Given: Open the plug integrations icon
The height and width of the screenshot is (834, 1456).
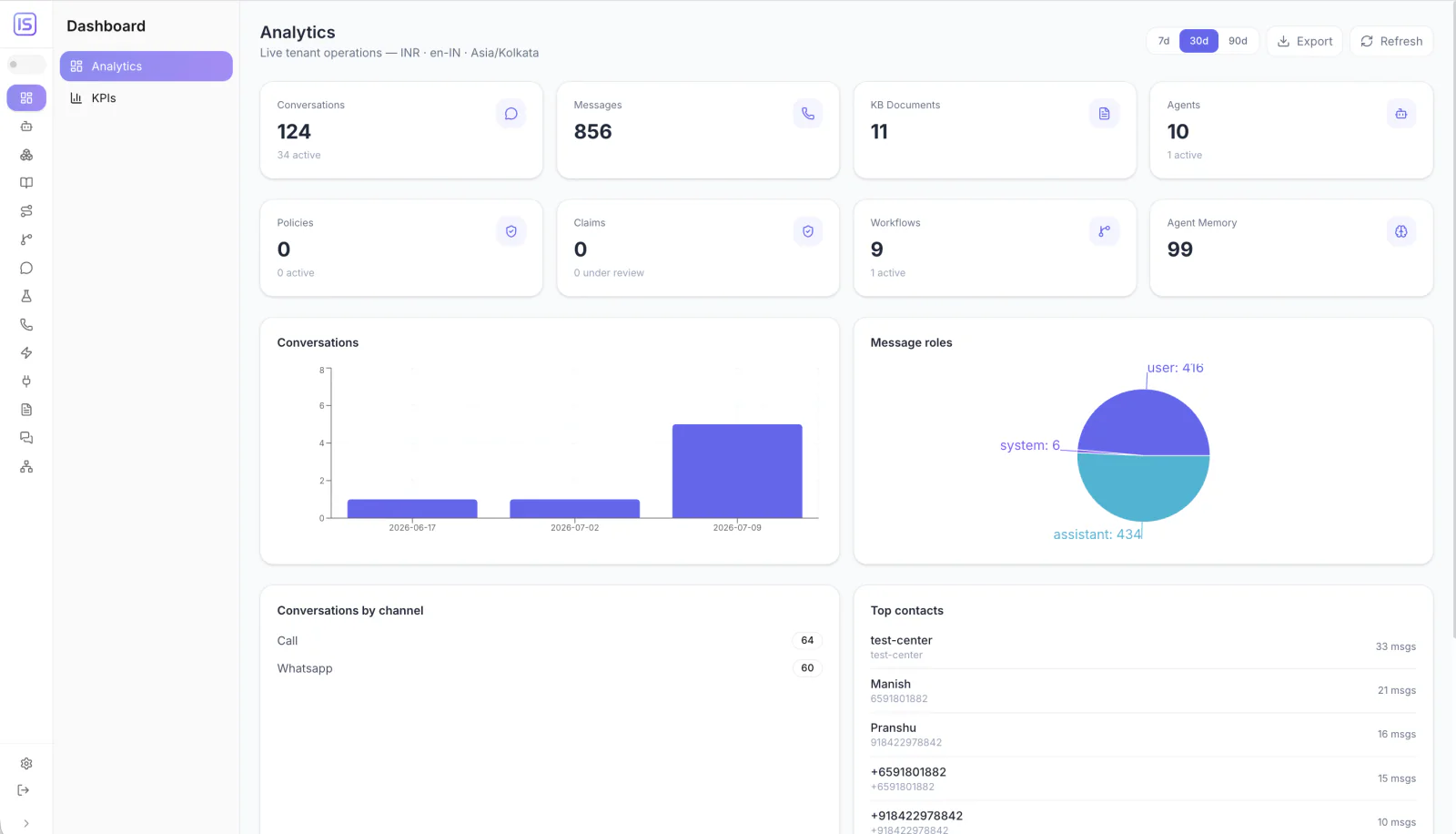Looking at the screenshot, I should pos(26,381).
